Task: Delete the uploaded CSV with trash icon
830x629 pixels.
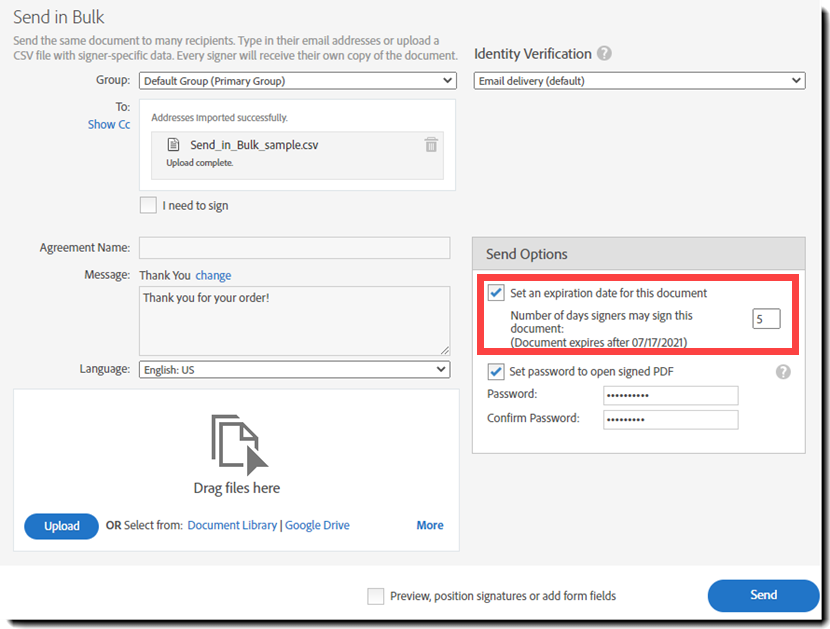Action: click(431, 145)
